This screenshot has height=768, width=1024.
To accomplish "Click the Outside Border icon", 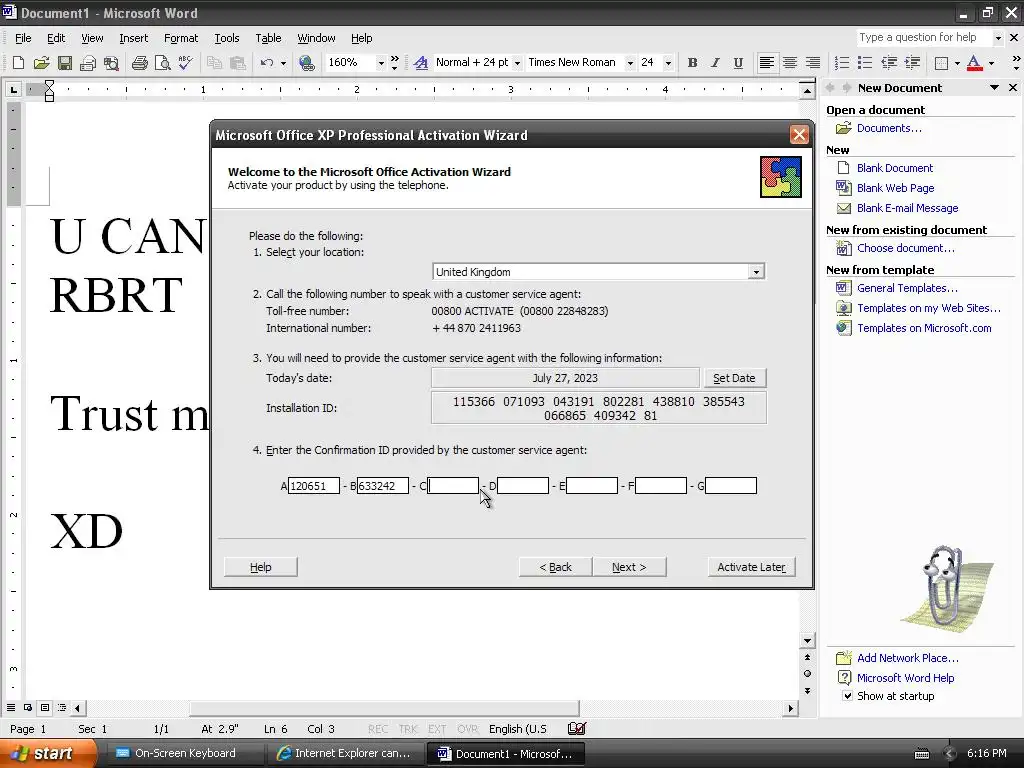I will pyautogui.click(x=941, y=63).
